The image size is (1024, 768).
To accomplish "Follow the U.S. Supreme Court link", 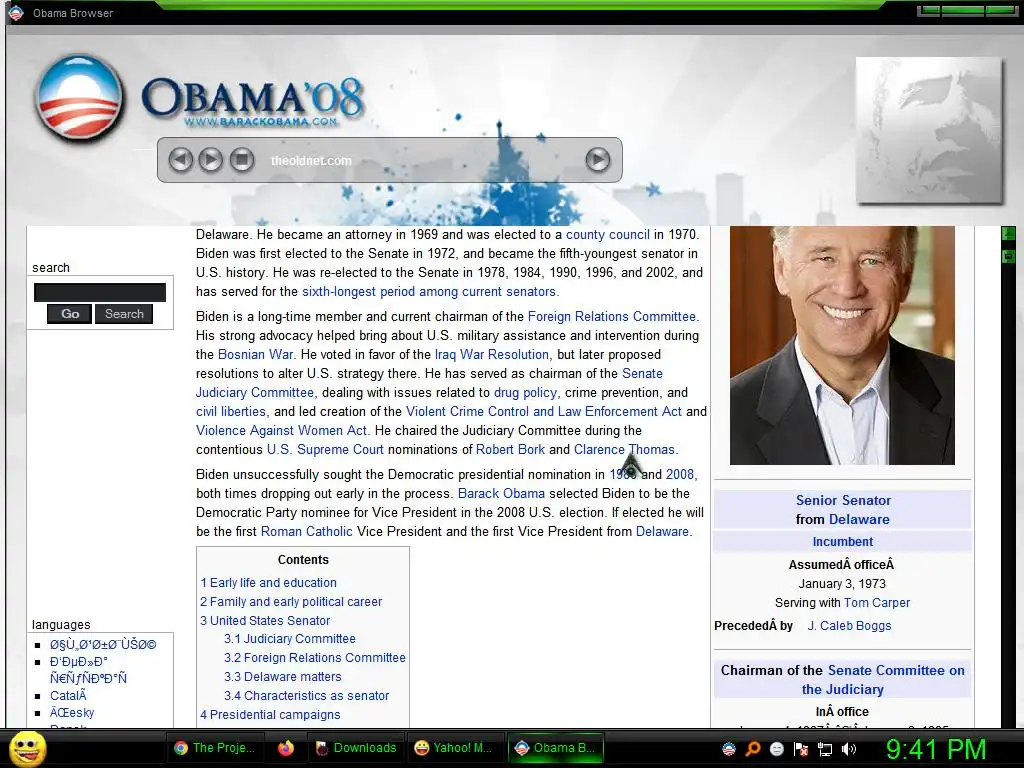I will tap(325, 449).
